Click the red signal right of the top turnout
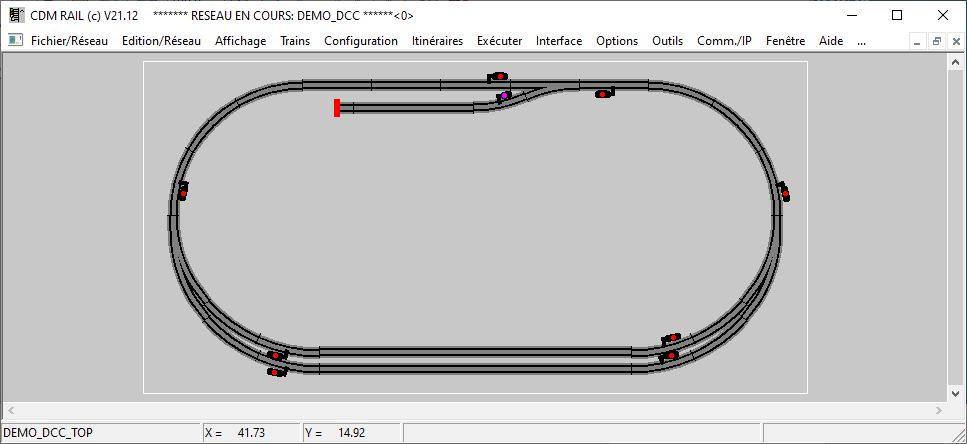This screenshot has width=967, height=444. (605, 93)
